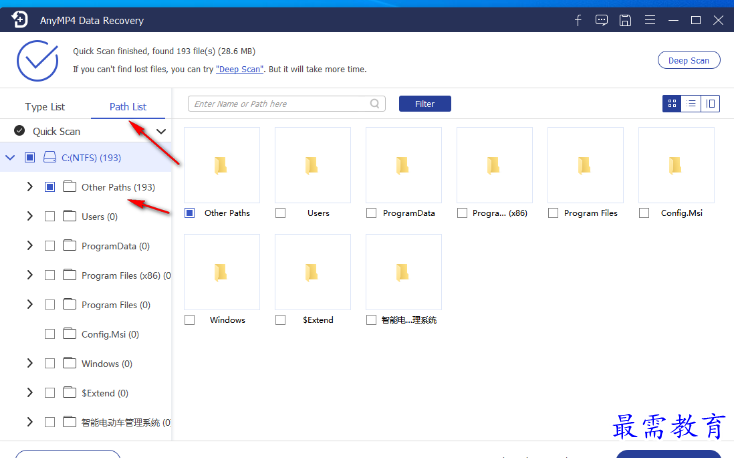Screen dimensions: 734x458
Task: Click folder icon beside Config.Msi (0) in tree
Action: click(69, 333)
